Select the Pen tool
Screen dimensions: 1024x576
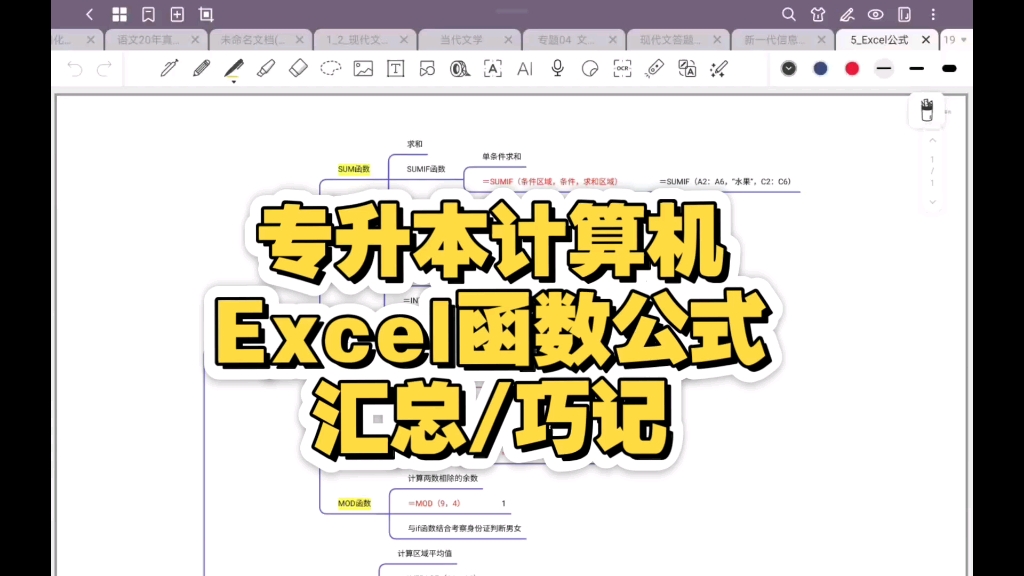tap(169, 68)
